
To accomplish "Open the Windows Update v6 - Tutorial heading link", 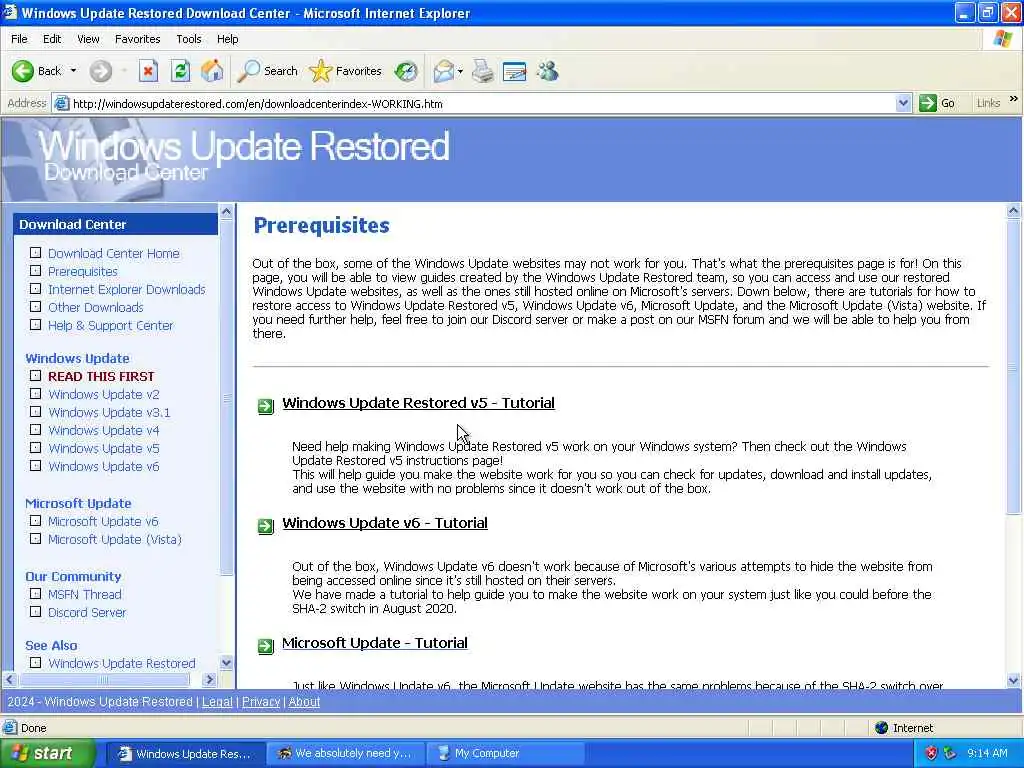I will click(x=385, y=523).
